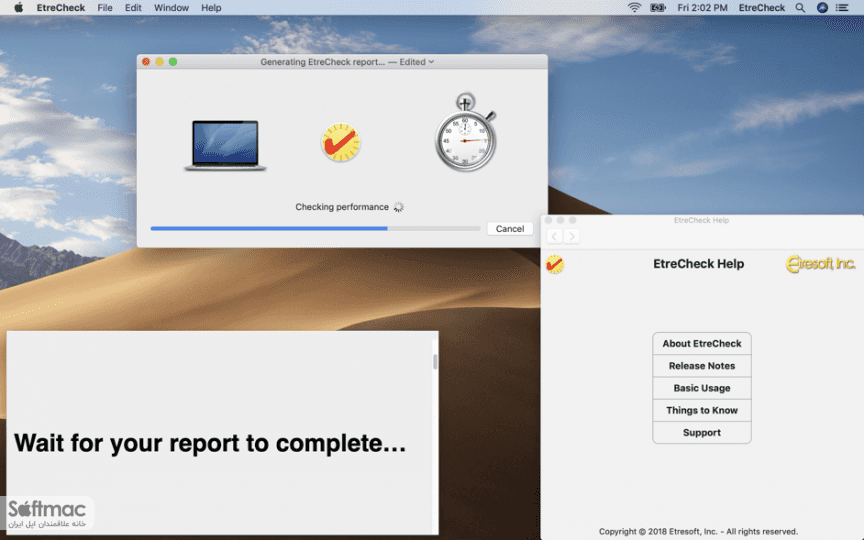Click the clock showing Fri 2:02 PM
864x540 pixels.
click(x=702, y=8)
